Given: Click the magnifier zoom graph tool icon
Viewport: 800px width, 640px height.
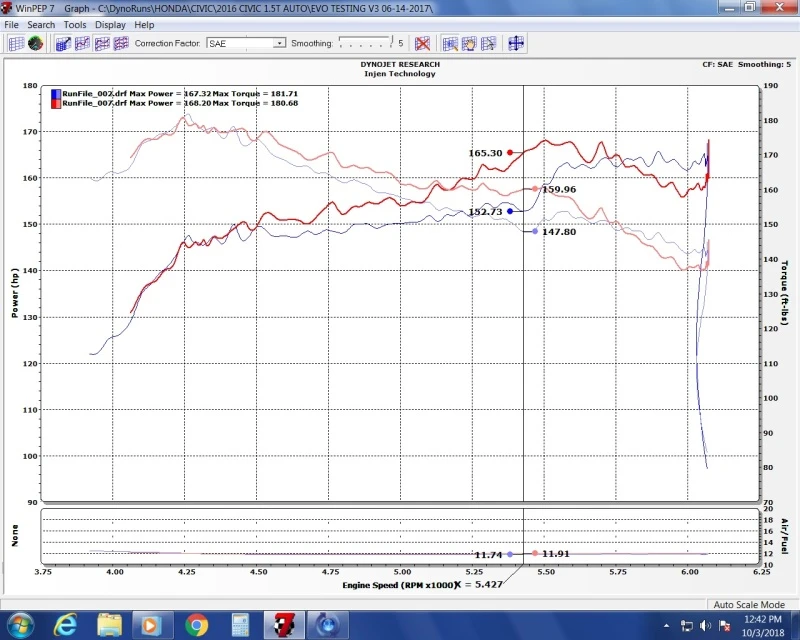Looking at the screenshot, I should 450,44.
